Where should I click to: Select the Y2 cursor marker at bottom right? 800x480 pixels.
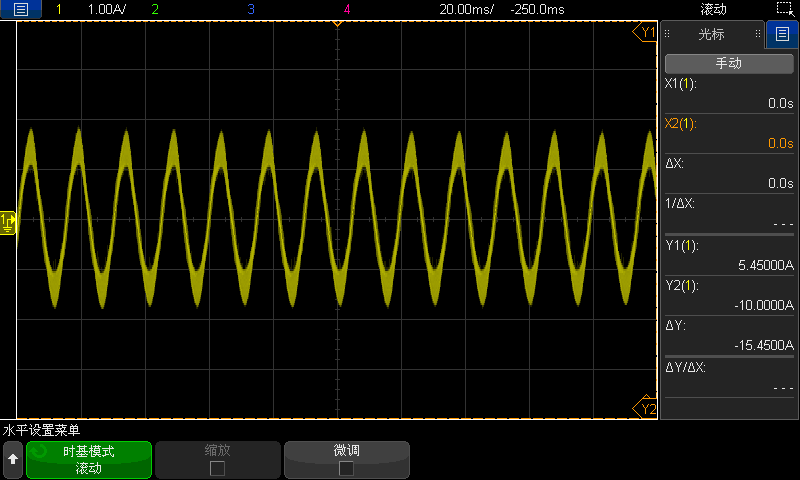point(646,408)
